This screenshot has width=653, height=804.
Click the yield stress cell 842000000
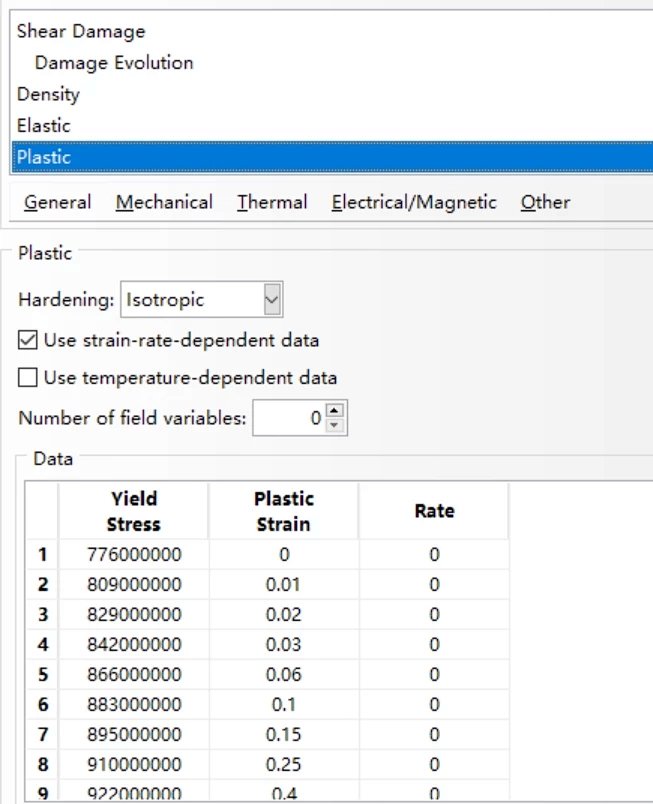point(134,645)
